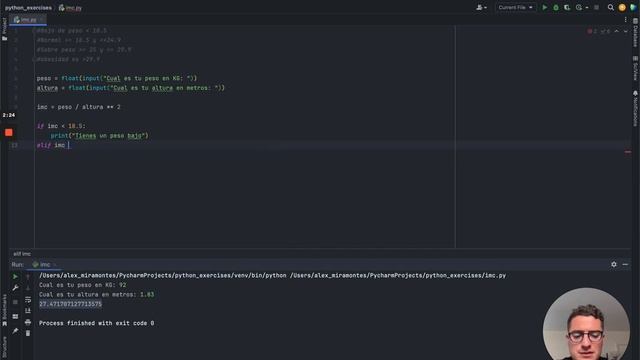Open the Project tool window
The height and width of the screenshot is (360, 640).
4,29
